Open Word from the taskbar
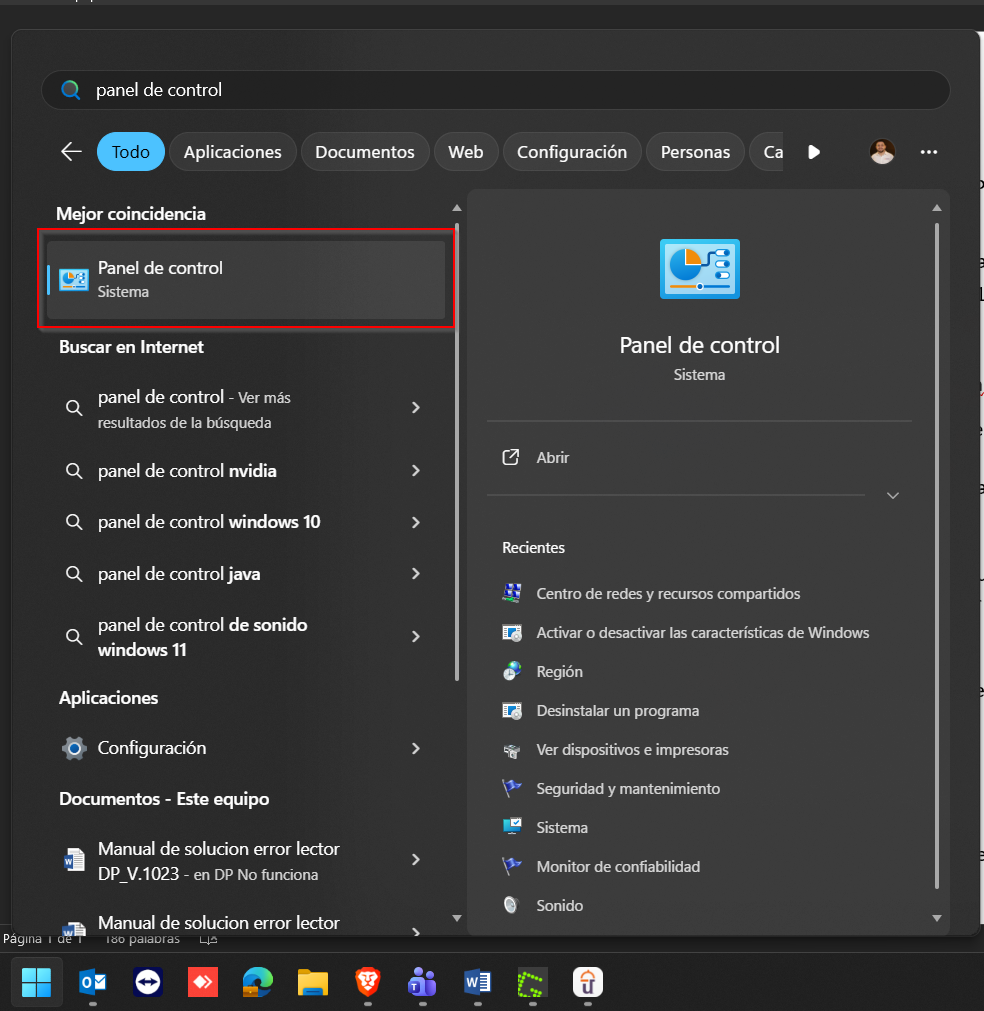This screenshot has height=1011, width=984. (x=477, y=983)
